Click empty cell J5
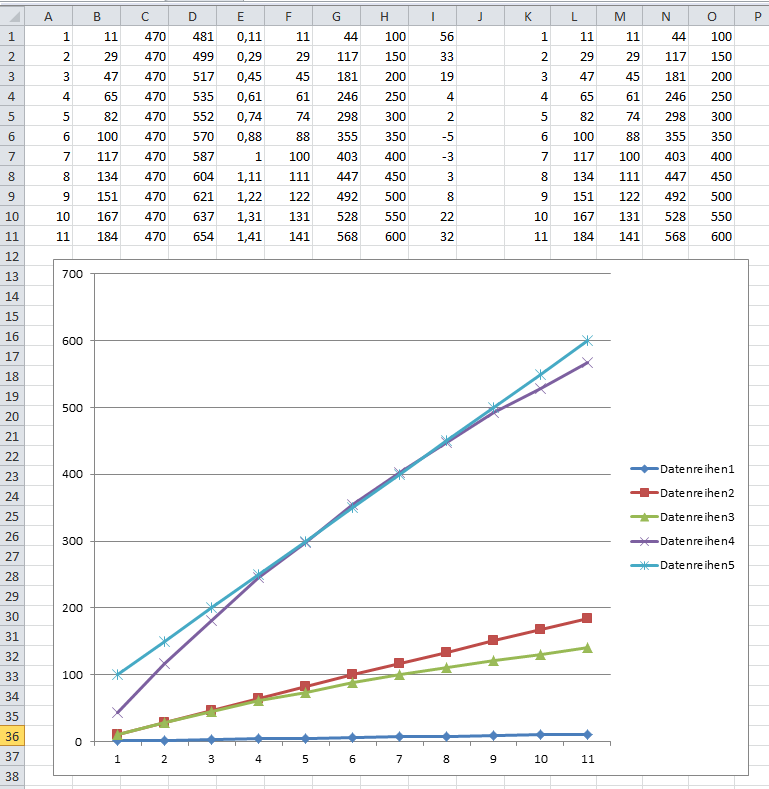The image size is (769, 789). 480,117
